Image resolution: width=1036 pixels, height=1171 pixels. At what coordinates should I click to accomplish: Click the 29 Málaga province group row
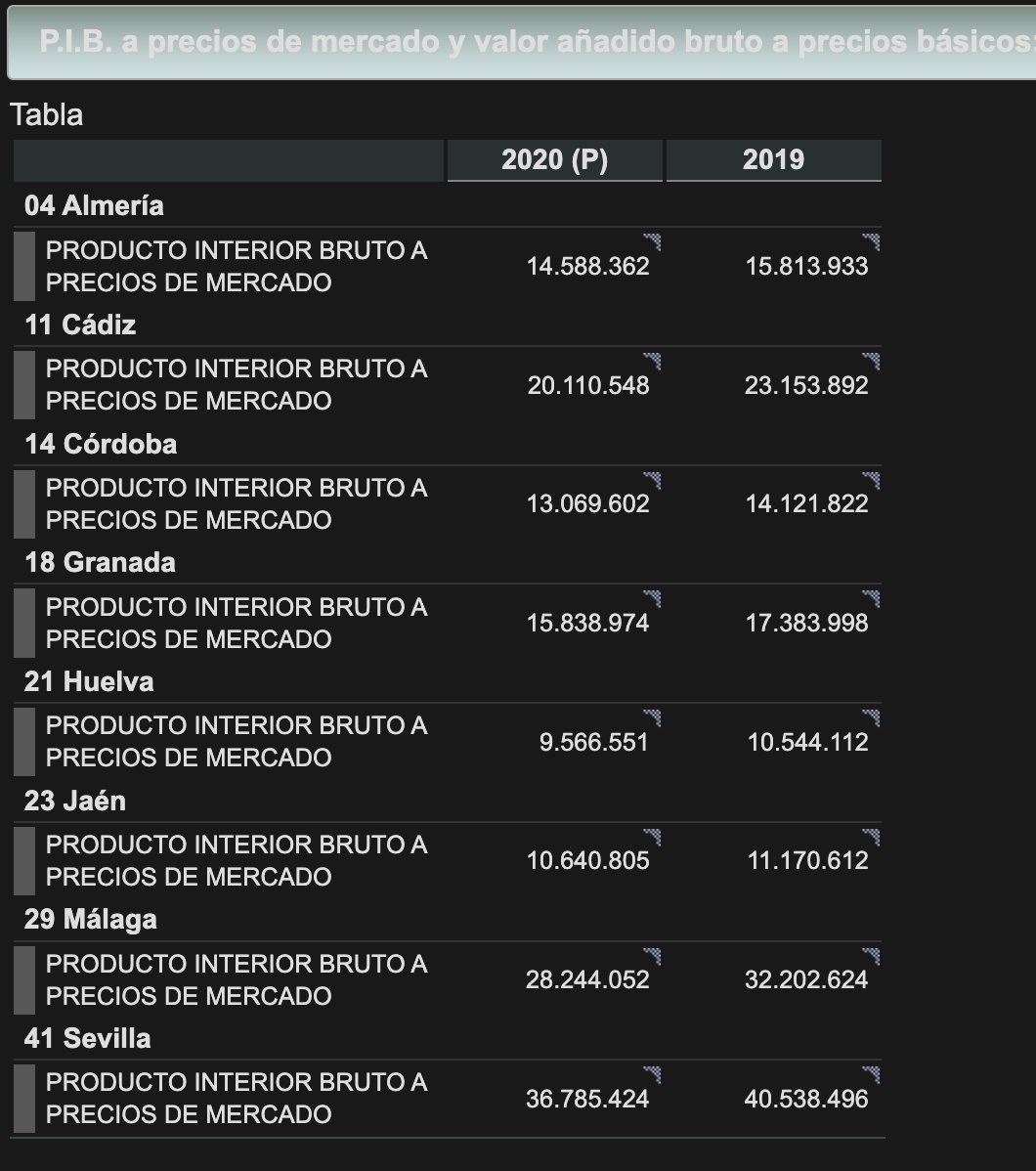pos(448,920)
